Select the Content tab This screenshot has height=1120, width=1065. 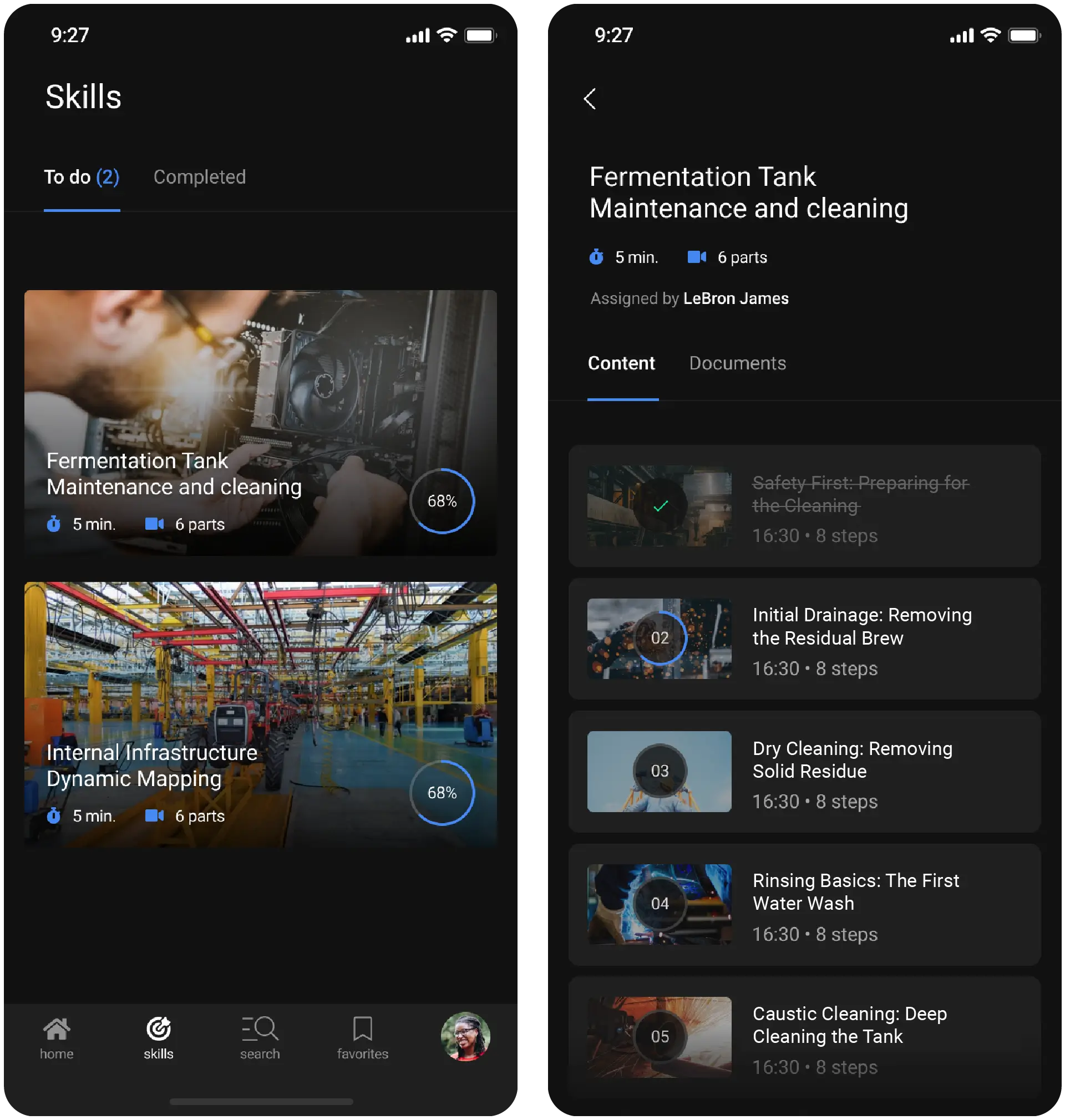click(x=622, y=363)
